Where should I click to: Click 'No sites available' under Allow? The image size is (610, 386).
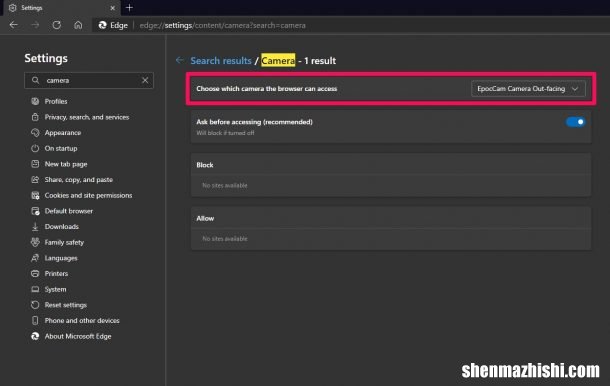tap(225, 239)
